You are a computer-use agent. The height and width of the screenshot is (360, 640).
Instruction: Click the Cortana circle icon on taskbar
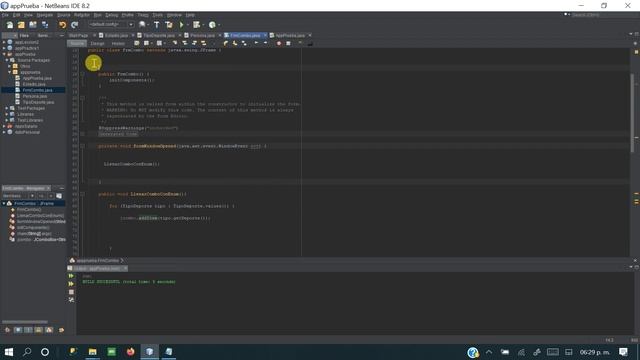pyautogui.click(x=45, y=351)
